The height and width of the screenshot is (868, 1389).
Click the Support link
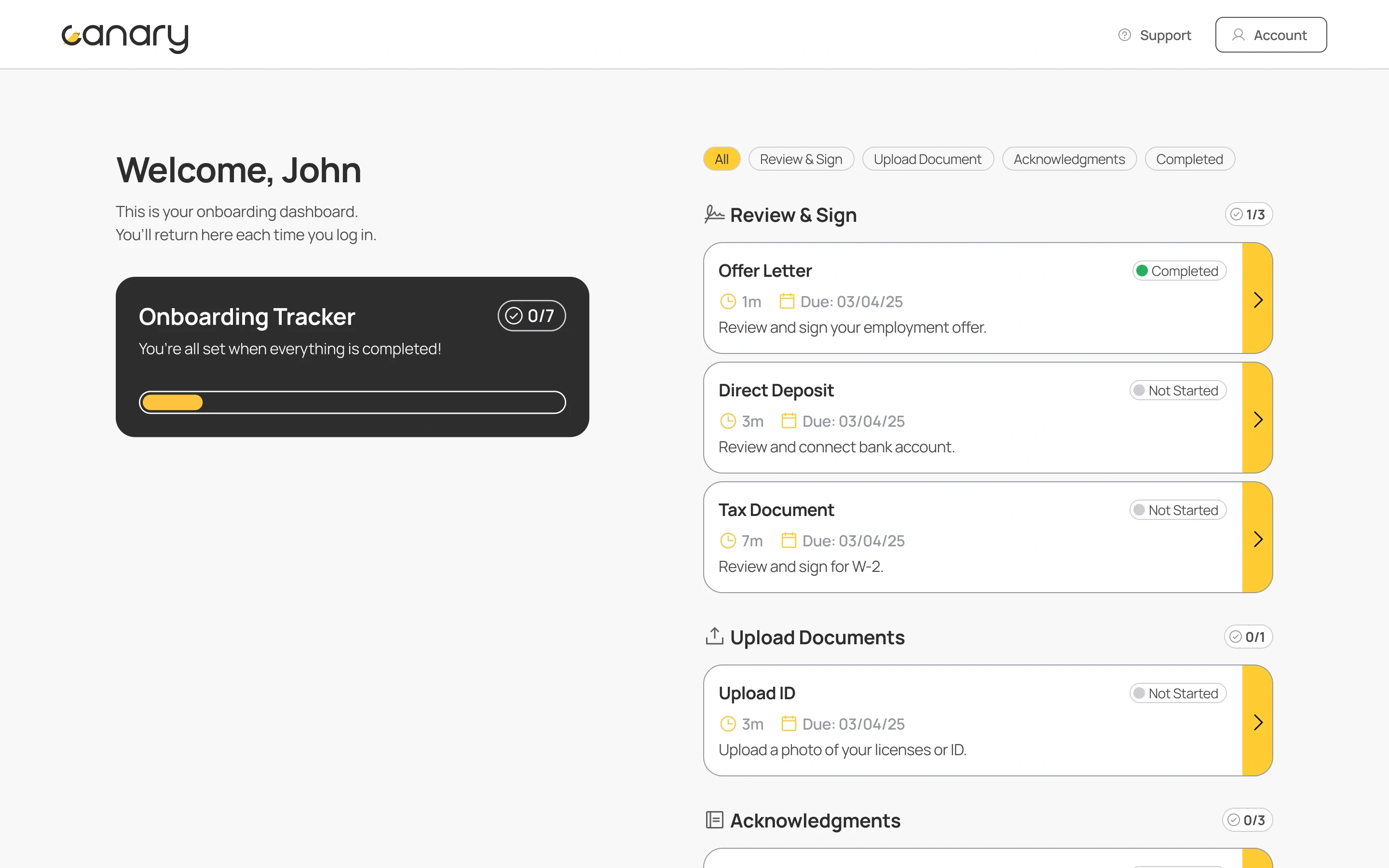coord(1165,35)
